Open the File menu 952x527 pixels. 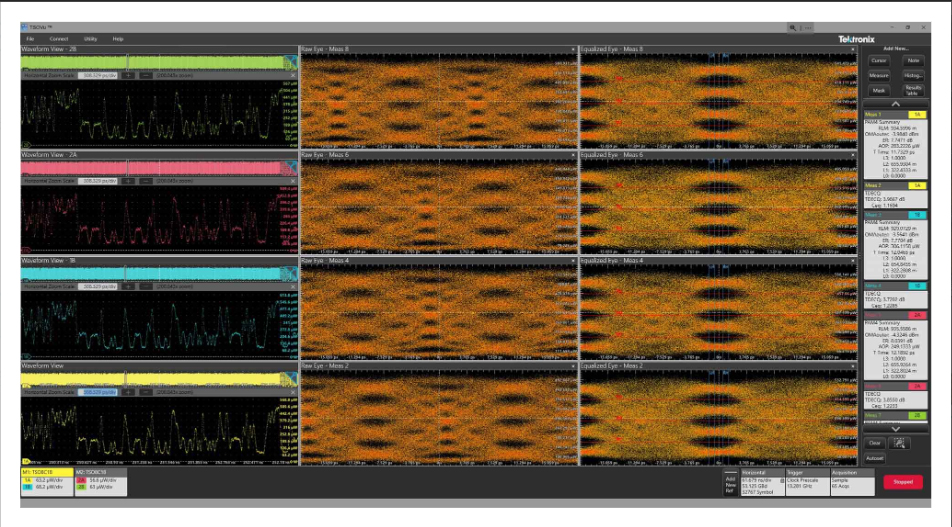[30, 39]
